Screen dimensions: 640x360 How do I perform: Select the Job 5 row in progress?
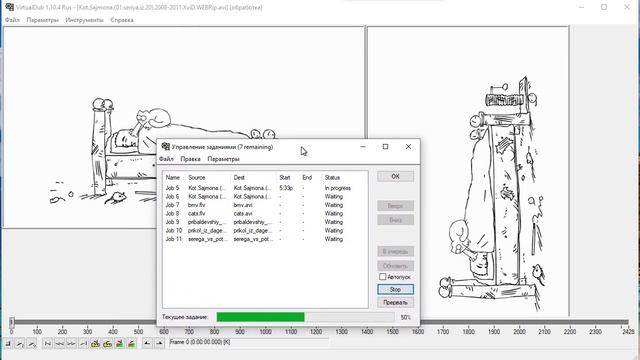(x=265, y=188)
